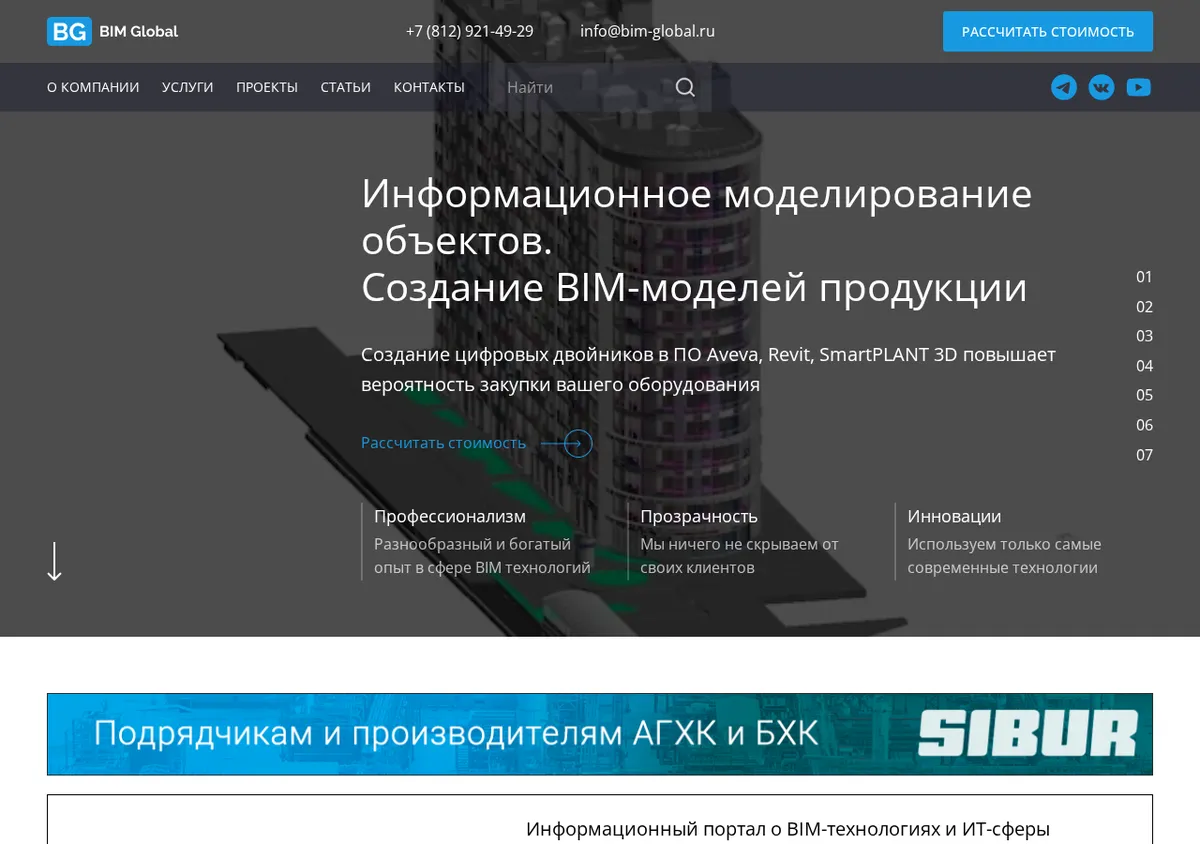
Task: Open the SIBUR banner for АГХК и БХК
Action: (x=600, y=734)
